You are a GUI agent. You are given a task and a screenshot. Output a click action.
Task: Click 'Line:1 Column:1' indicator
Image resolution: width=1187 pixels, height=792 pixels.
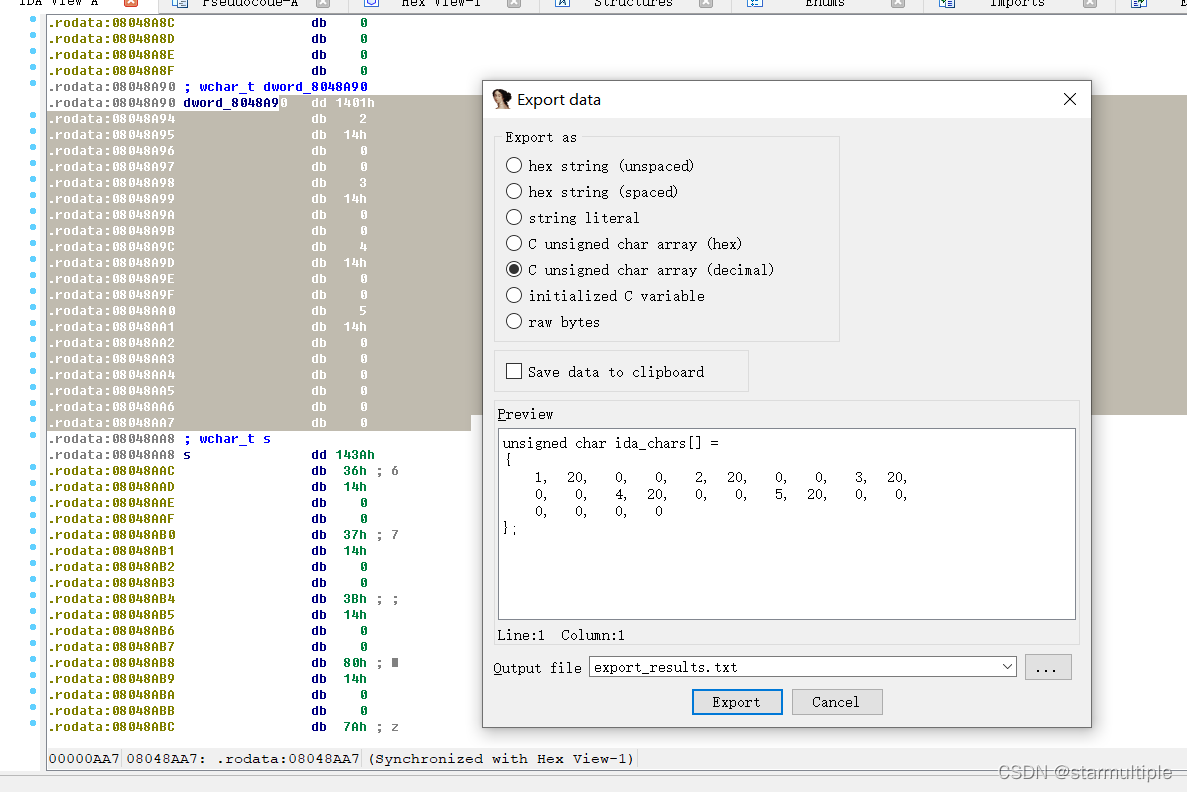[x=561, y=635]
